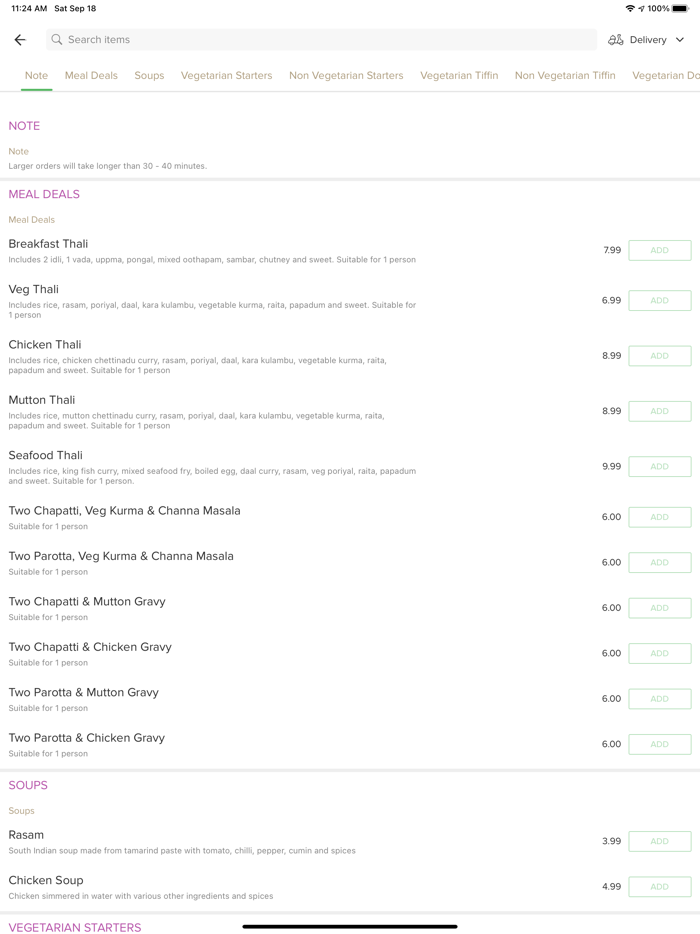
Task: Tap the Chicken Soup item name
Action: 46,880
